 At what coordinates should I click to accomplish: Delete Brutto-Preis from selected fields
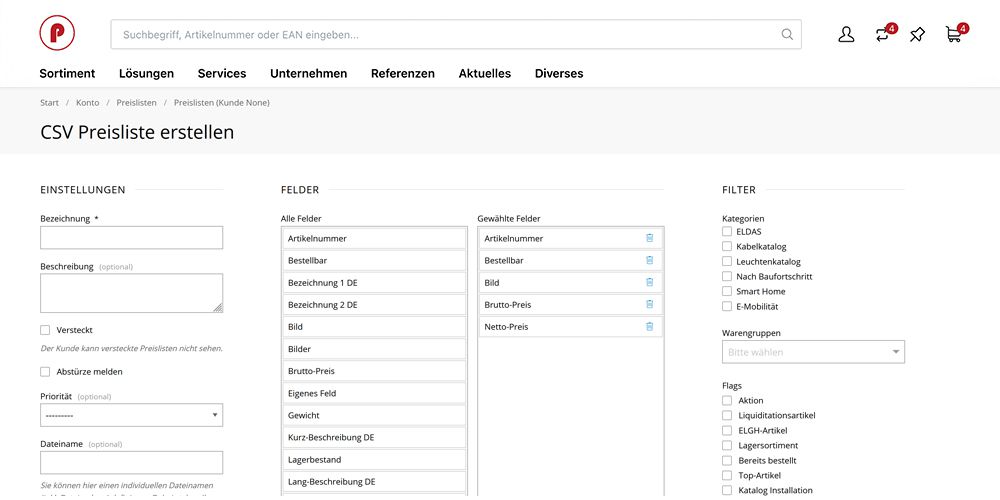(x=649, y=304)
